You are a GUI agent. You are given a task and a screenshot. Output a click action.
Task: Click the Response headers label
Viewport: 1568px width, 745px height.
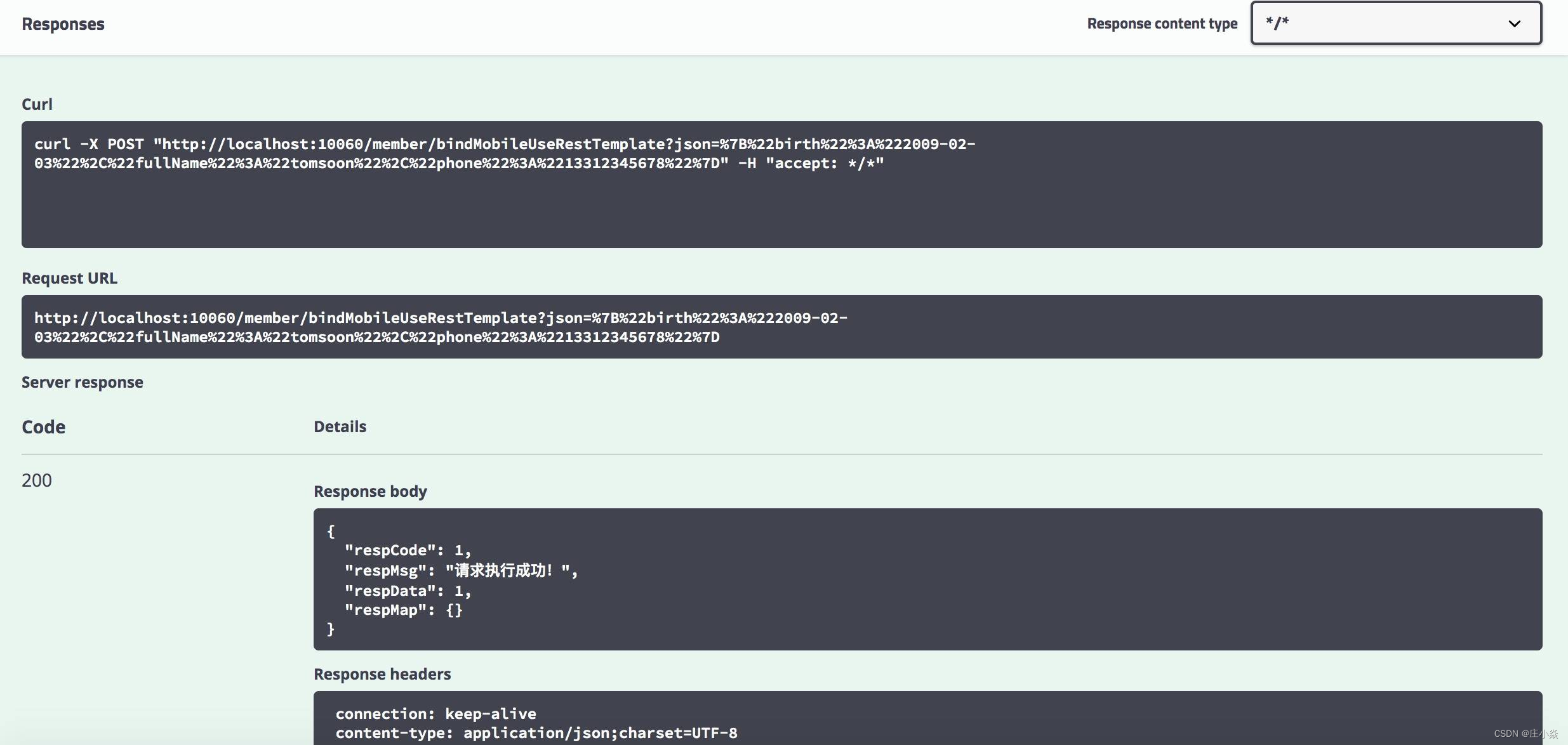click(x=382, y=674)
